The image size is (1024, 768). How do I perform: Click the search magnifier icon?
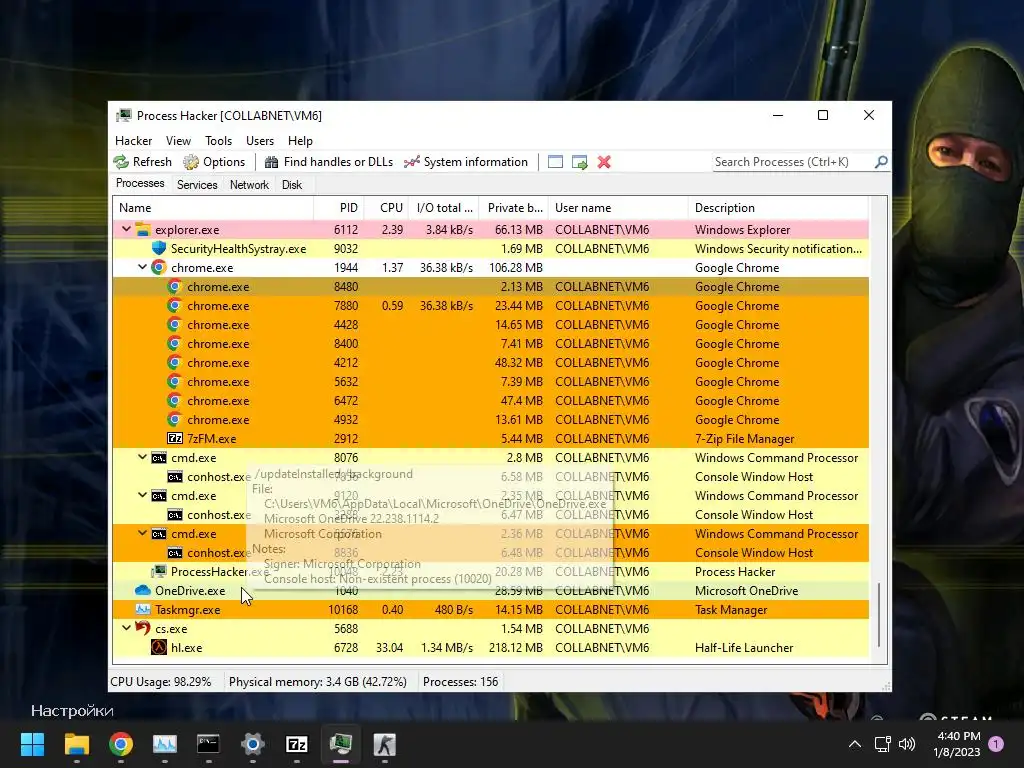pyautogui.click(x=881, y=161)
